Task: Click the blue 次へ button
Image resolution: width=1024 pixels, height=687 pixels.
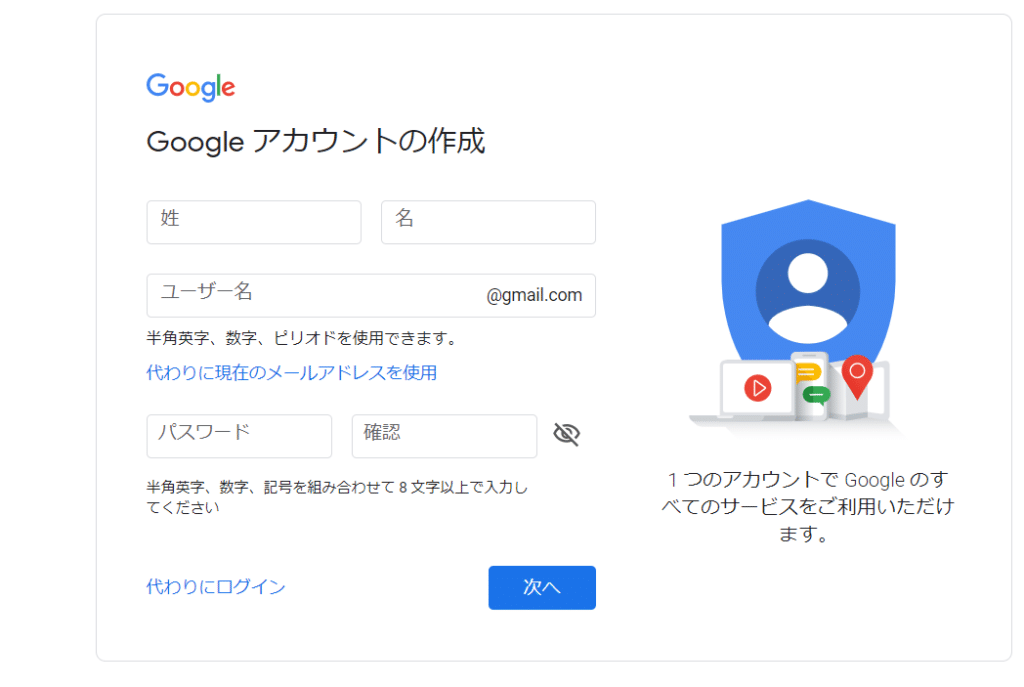Action: click(542, 588)
